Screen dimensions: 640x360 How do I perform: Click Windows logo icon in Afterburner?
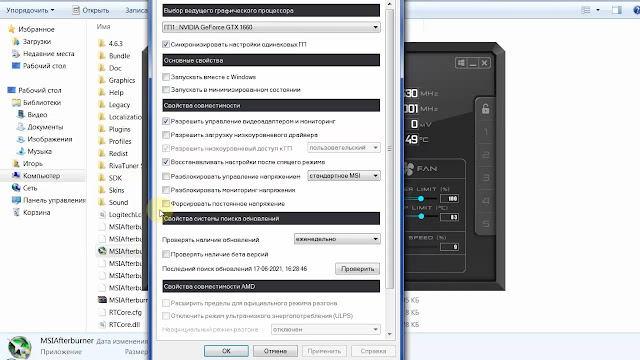[461, 63]
